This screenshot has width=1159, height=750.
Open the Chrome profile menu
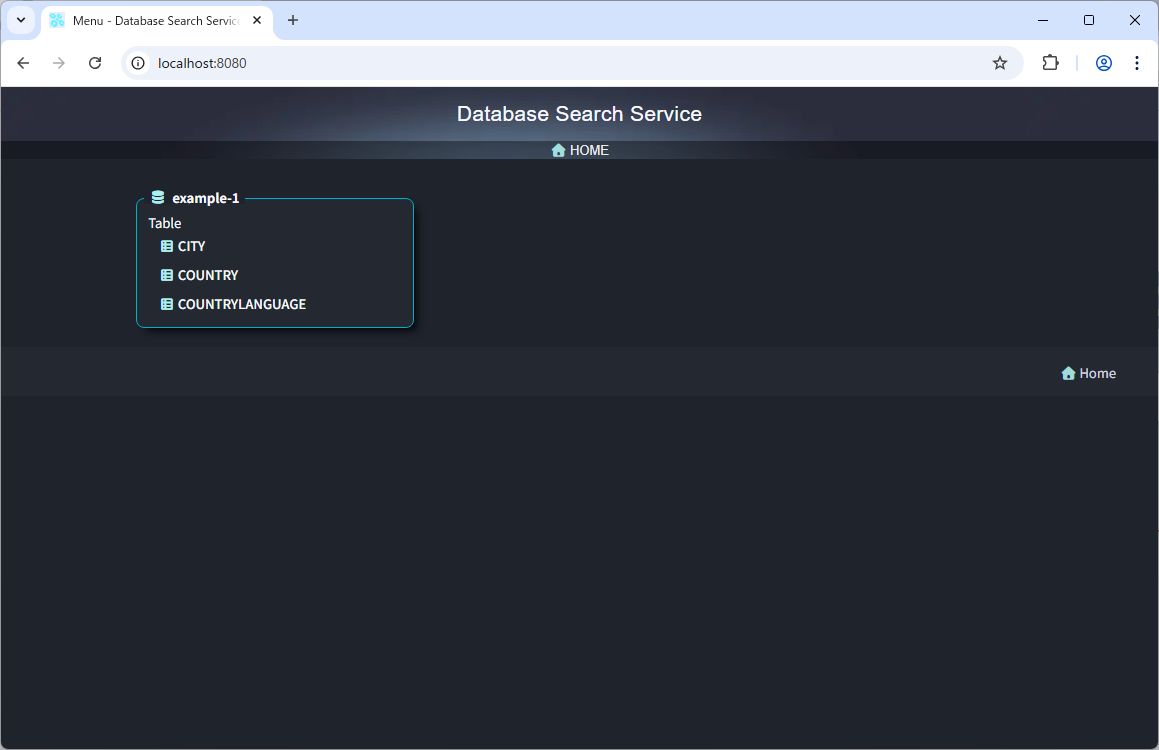[x=1104, y=63]
